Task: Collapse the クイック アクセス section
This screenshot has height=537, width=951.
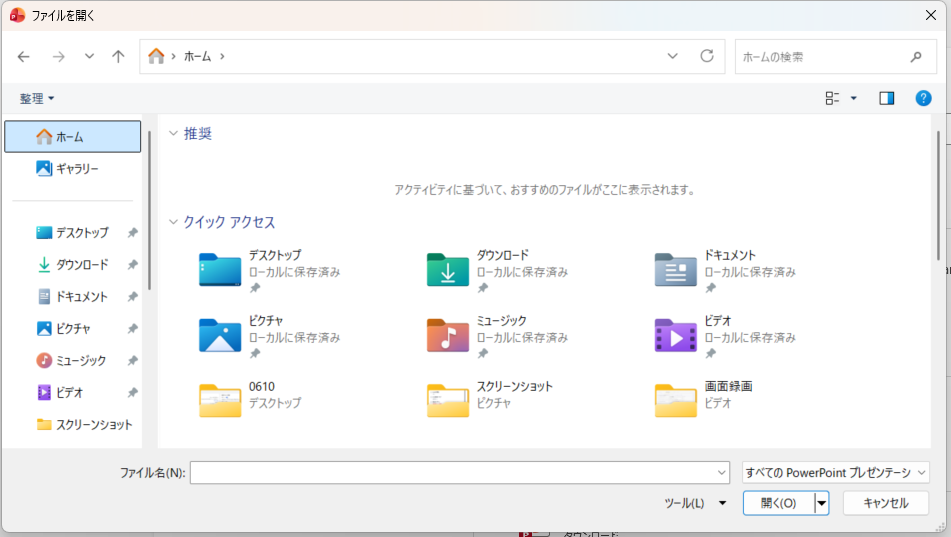Action: pos(173,222)
